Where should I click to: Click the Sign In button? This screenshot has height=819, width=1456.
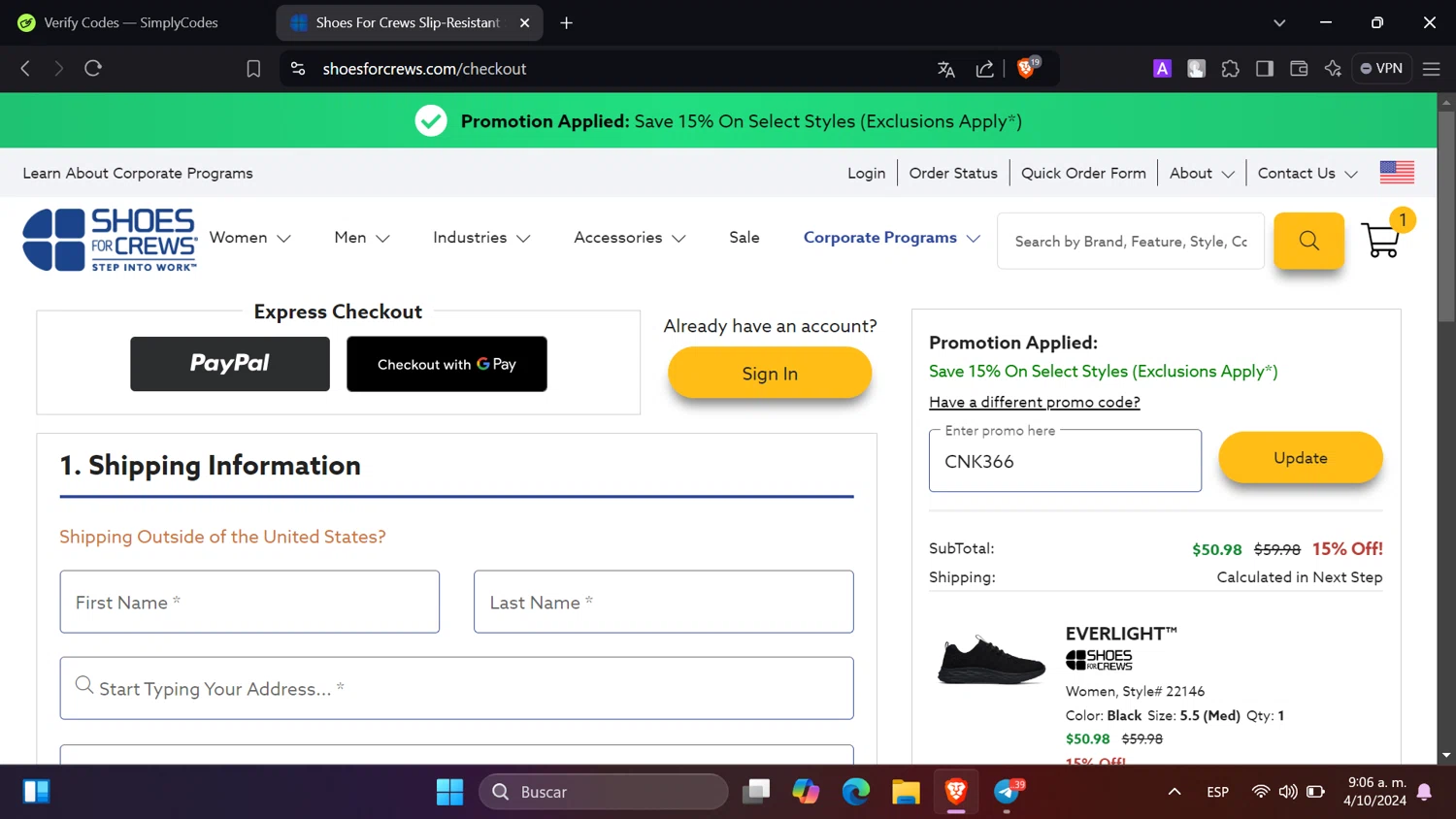pos(770,373)
